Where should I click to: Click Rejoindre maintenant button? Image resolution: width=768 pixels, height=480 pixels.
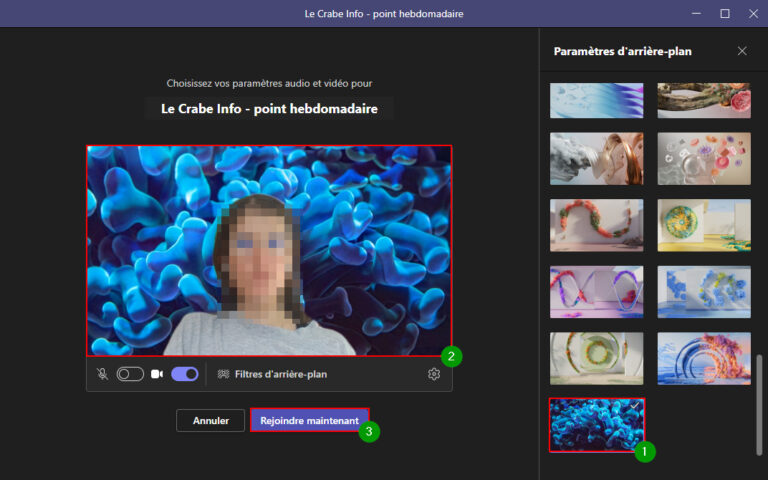(x=310, y=421)
